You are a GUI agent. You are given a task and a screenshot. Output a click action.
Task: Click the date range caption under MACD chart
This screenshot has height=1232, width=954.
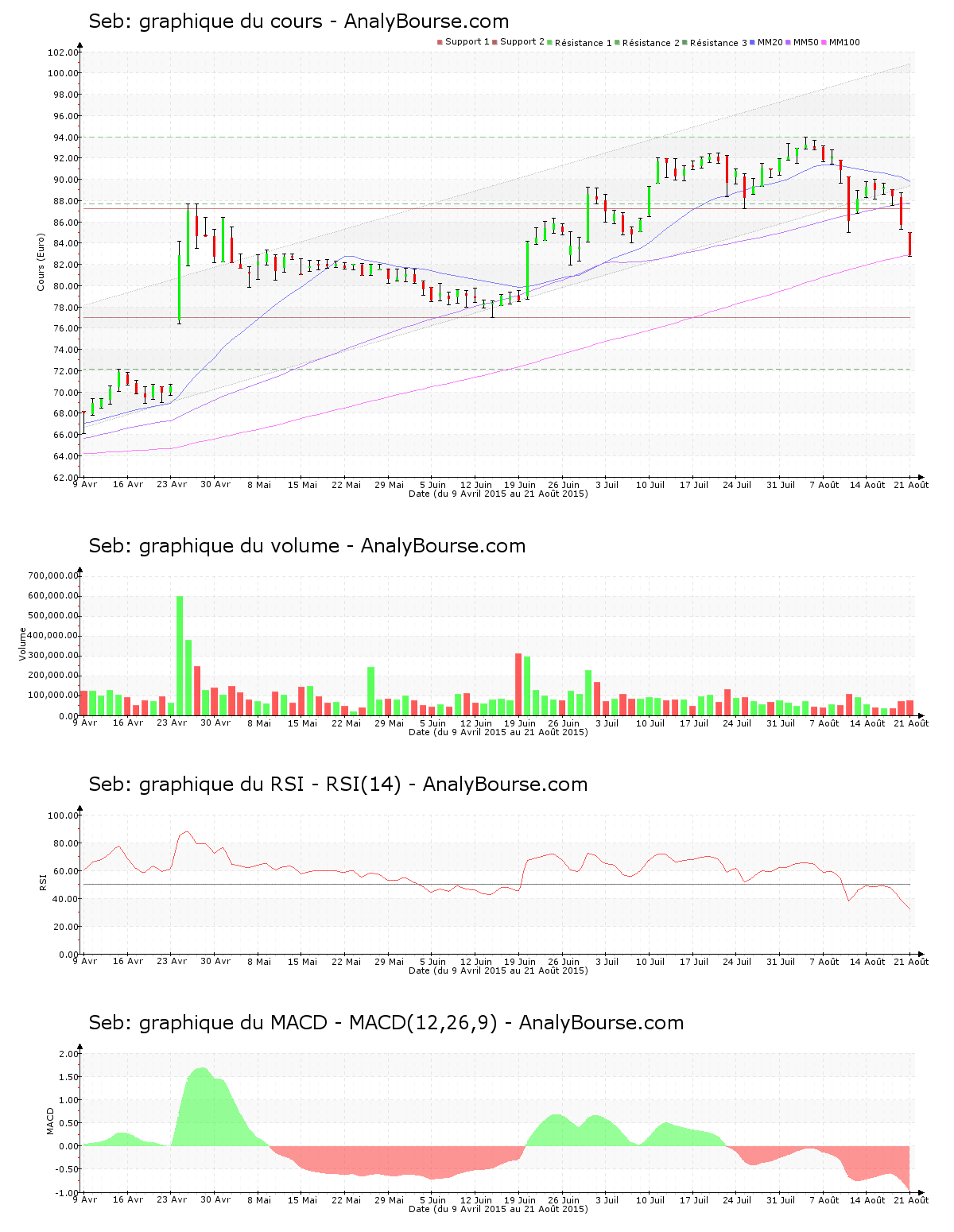498,1209
